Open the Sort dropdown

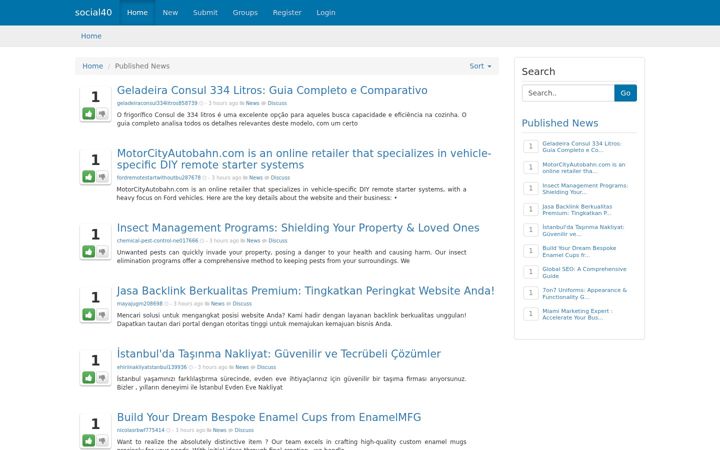pyautogui.click(x=480, y=66)
